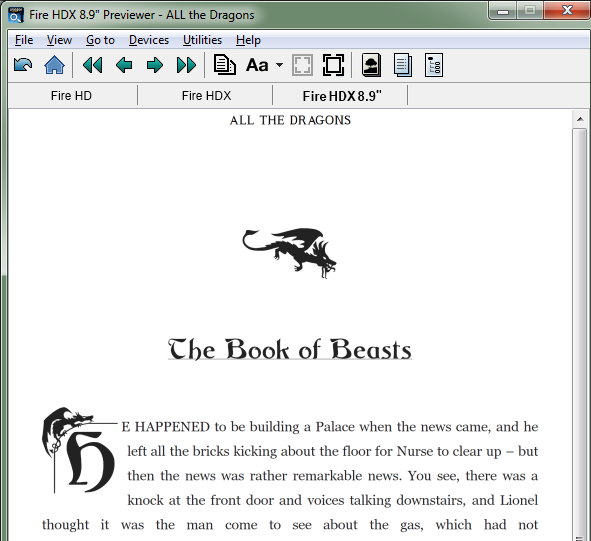Image resolution: width=591 pixels, height=541 pixels.
Task: Switch to the Fire HD tab
Action: (x=71, y=96)
